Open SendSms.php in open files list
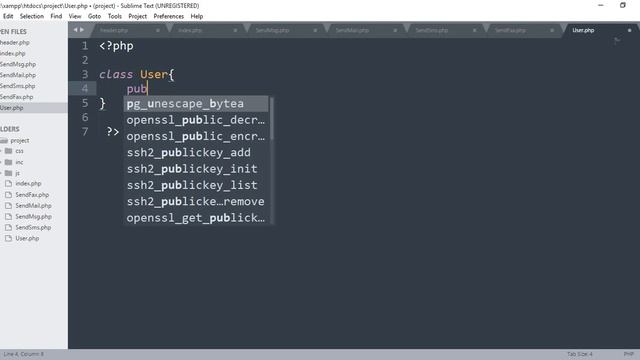 (x=18, y=86)
